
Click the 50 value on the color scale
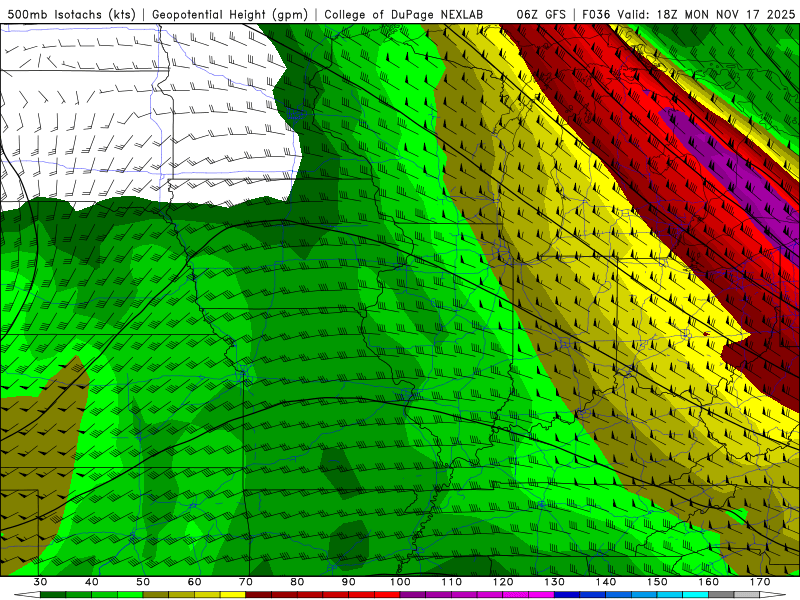coord(143,582)
